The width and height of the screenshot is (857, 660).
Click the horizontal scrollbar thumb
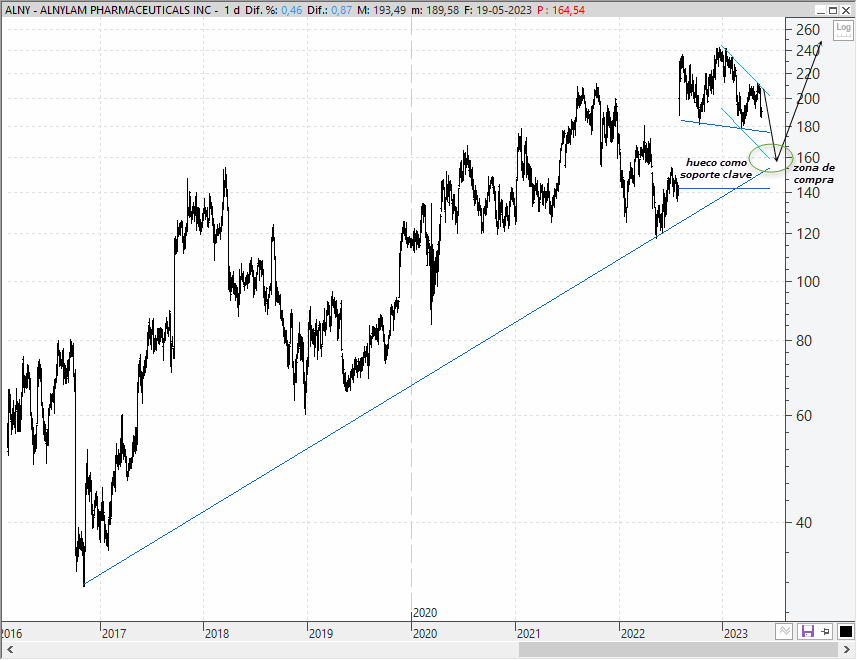coord(678,650)
